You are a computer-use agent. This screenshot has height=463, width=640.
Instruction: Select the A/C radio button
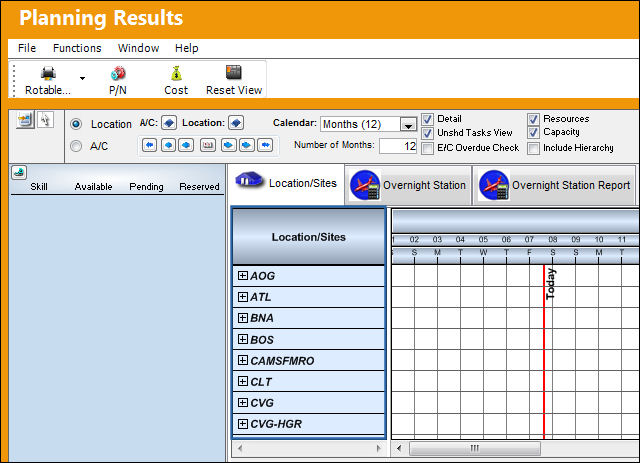pos(76,146)
